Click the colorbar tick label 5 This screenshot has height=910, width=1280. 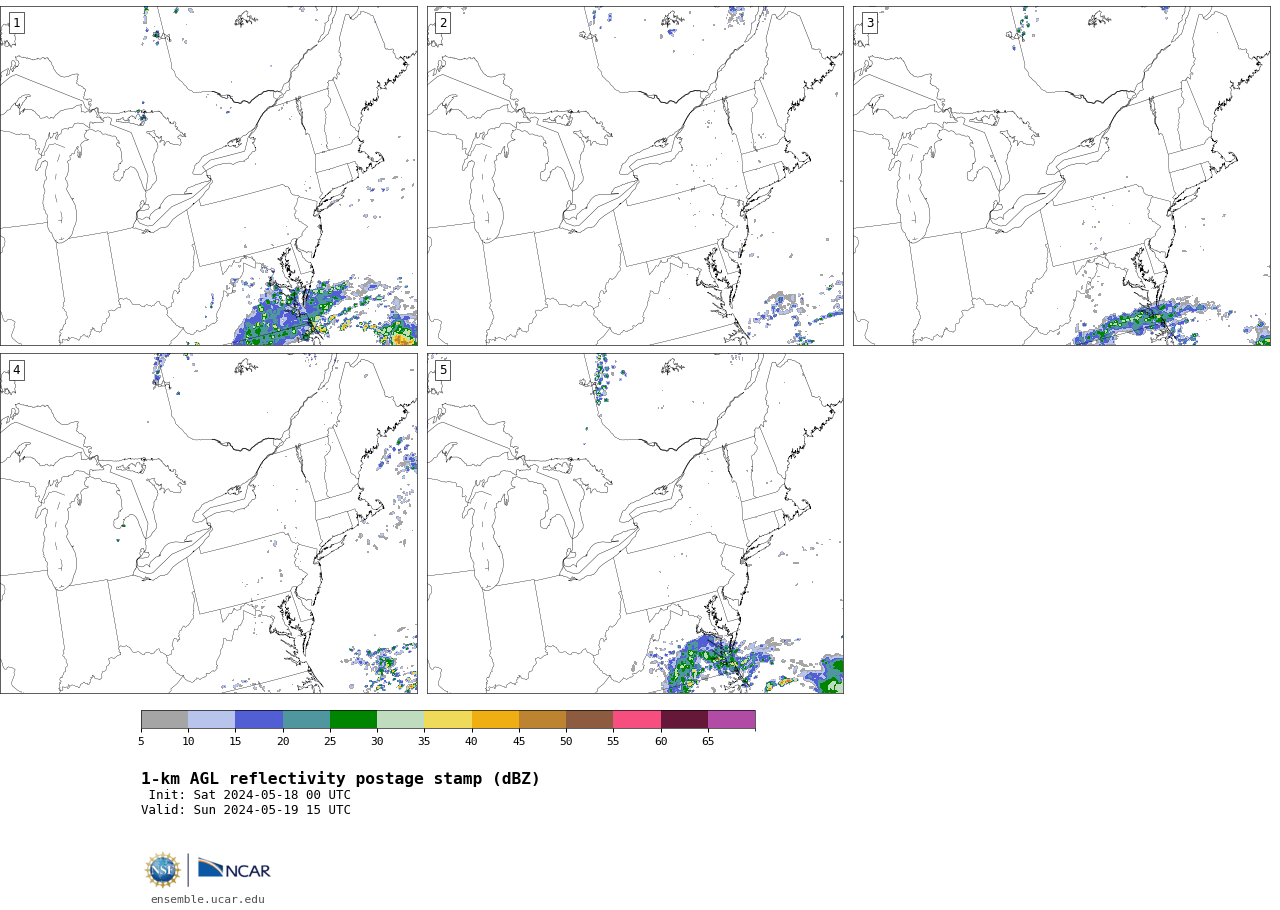141,741
